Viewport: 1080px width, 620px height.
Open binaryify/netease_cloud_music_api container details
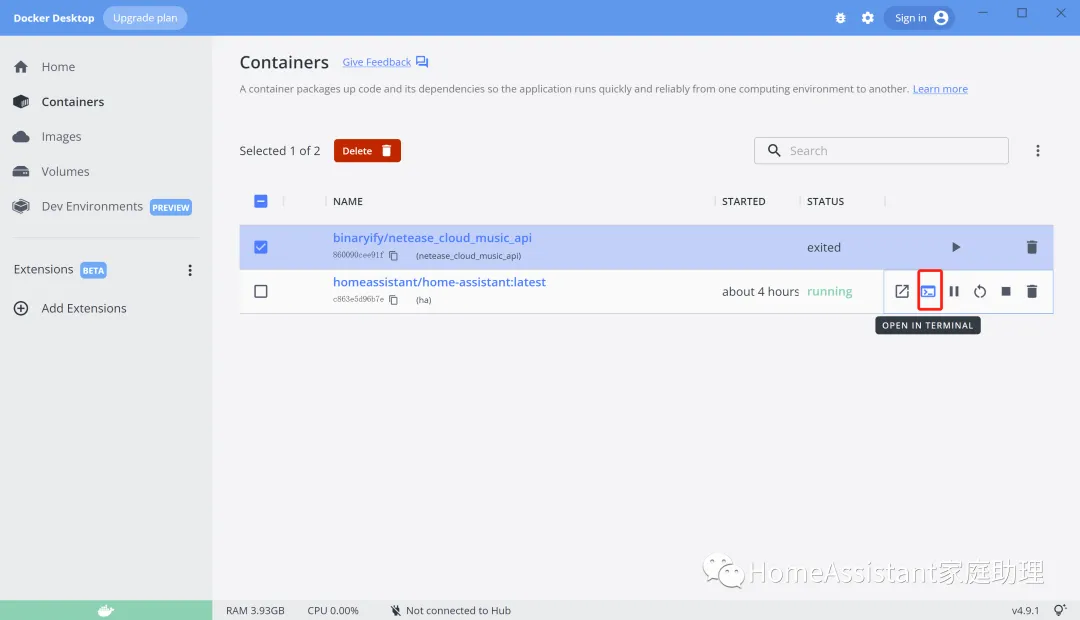coord(433,238)
